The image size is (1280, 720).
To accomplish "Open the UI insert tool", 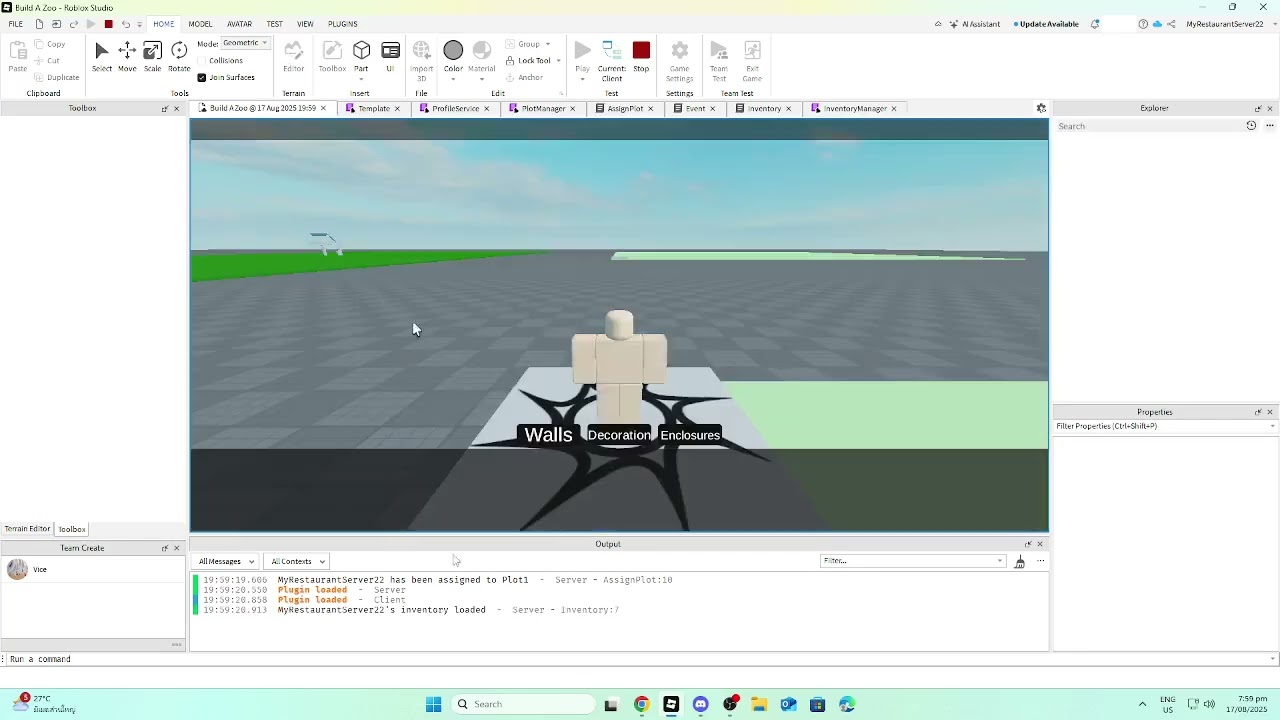I will (390, 57).
